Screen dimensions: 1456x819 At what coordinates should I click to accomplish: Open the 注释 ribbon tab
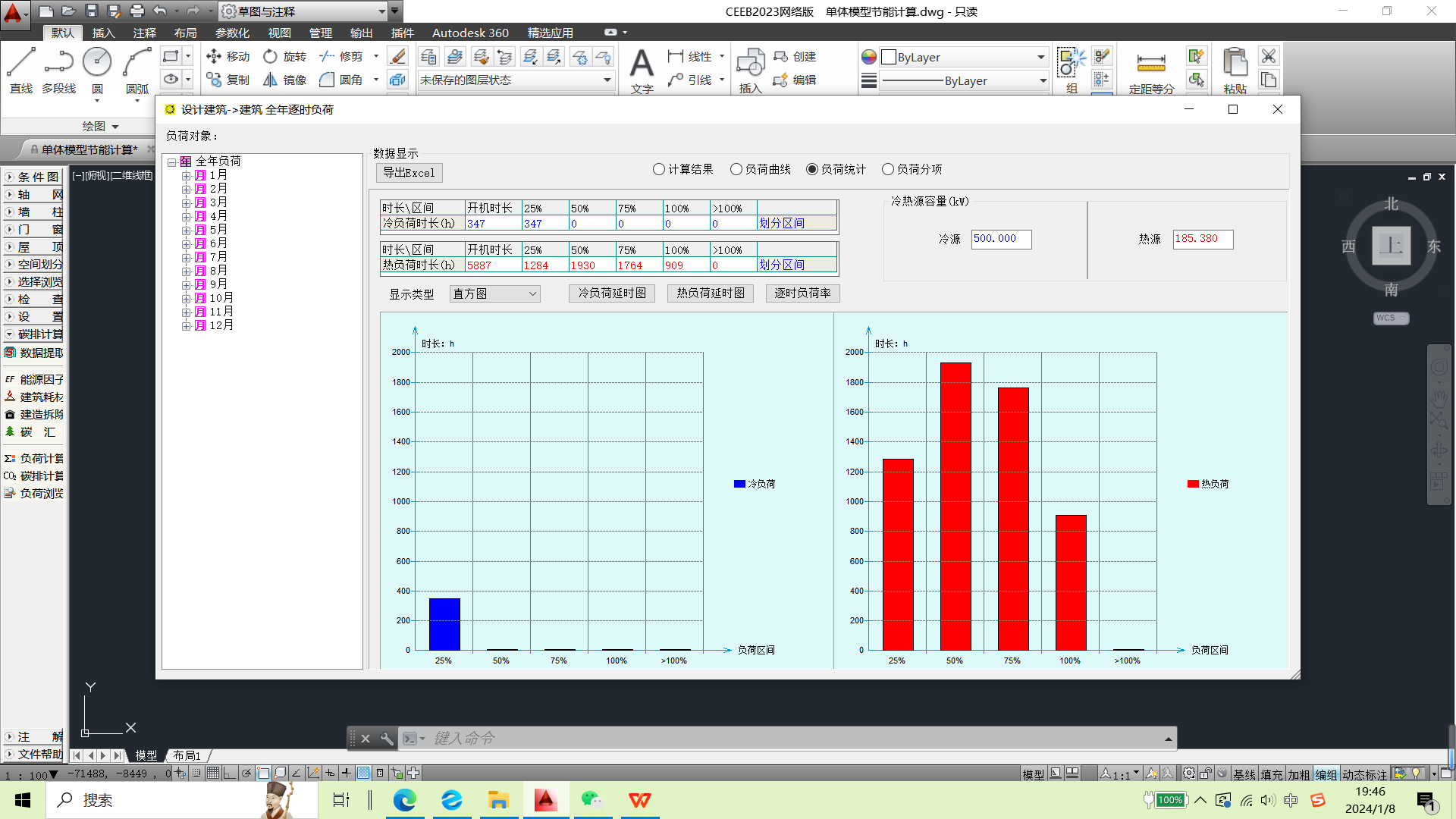coord(144,33)
